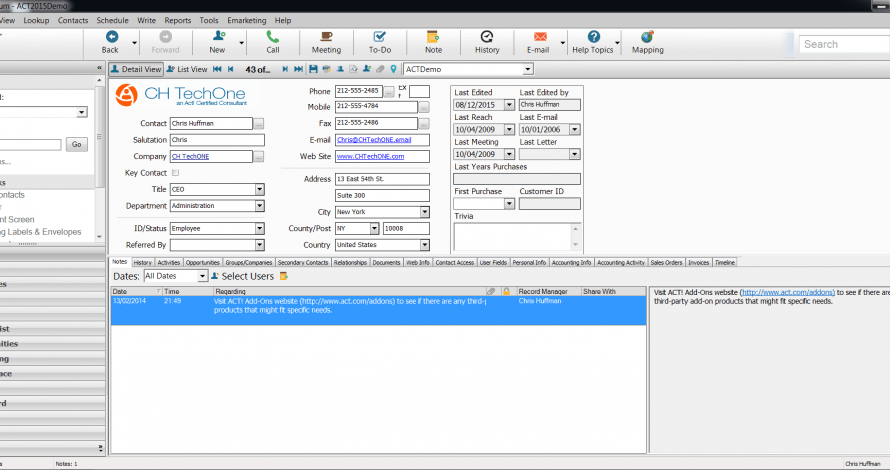Image resolution: width=890 pixels, height=470 pixels.
Task: Click the New contact icon
Action: pyautogui.click(x=219, y=37)
